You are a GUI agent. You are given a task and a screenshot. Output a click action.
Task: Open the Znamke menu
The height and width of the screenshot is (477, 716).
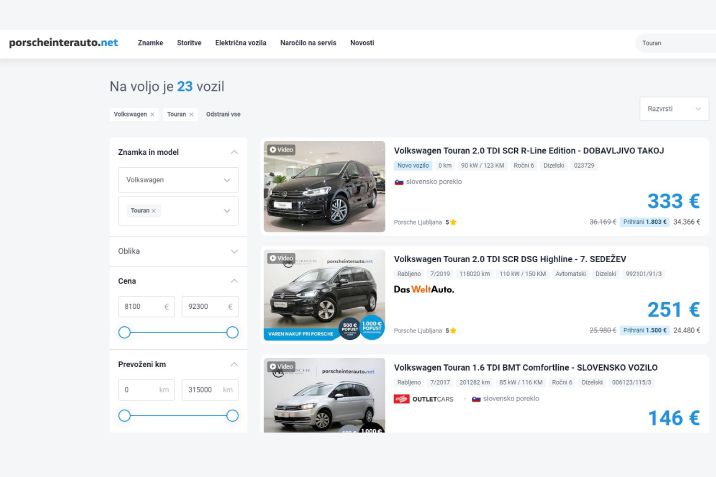(150, 42)
